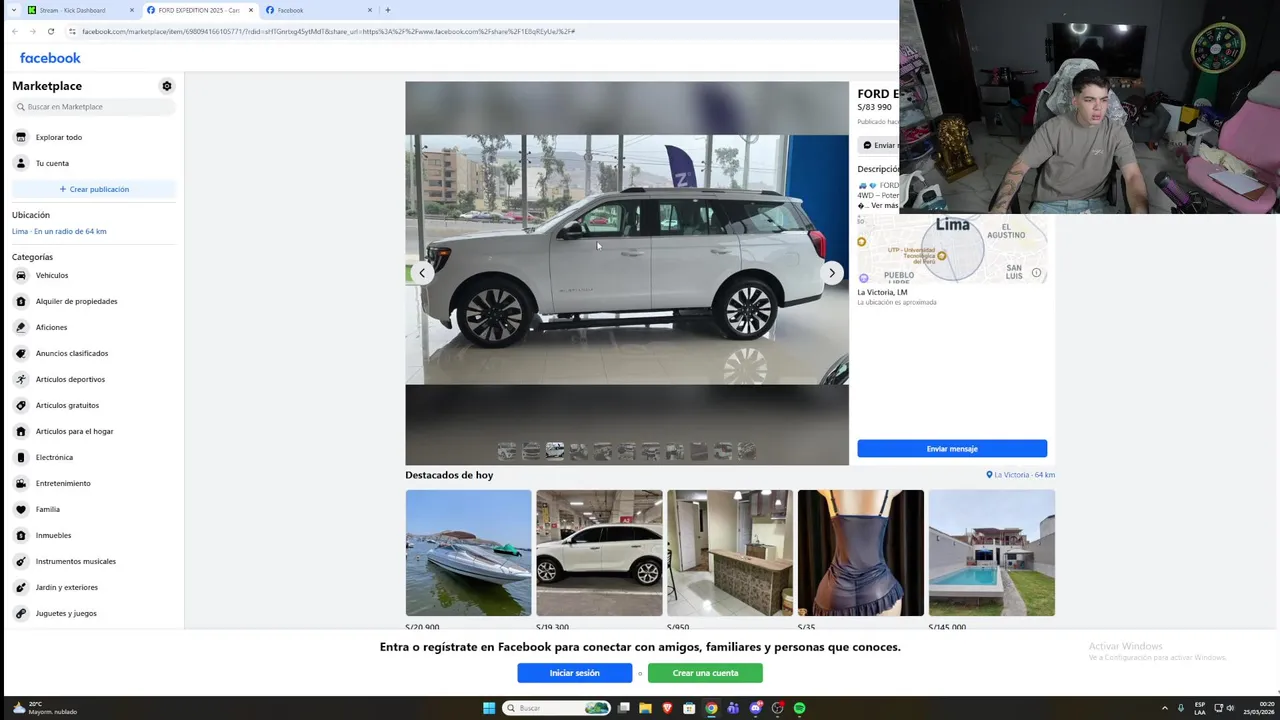Open Juguetes y juegos category
Viewport: 1280px width, 720px height.
94,613
